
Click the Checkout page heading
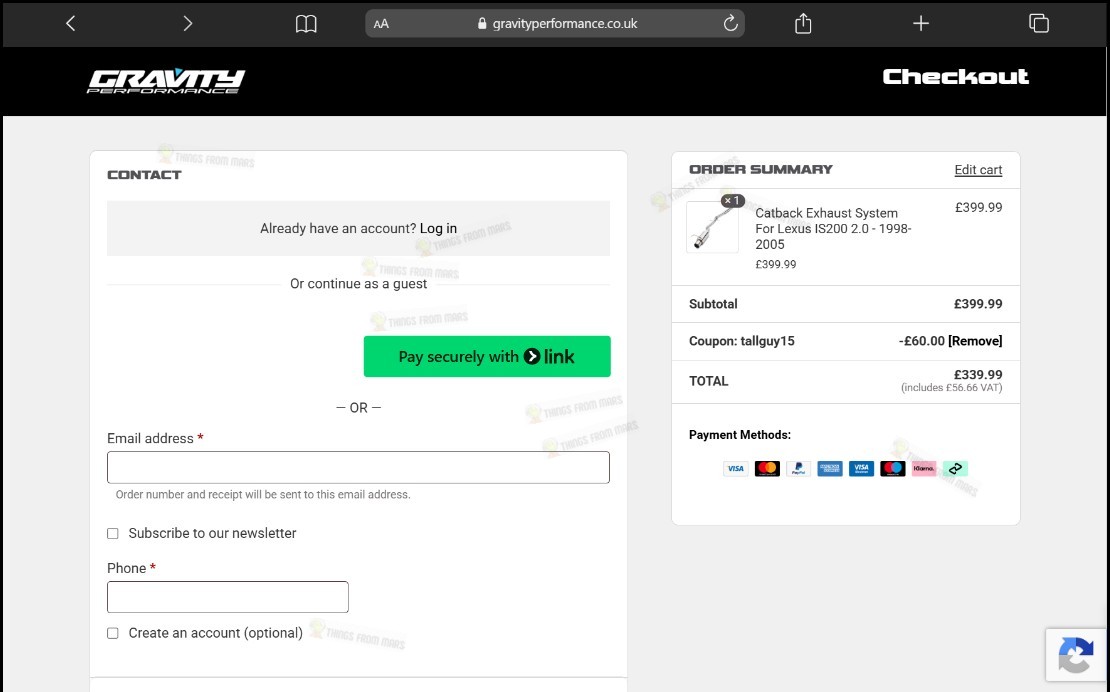click(x=955, y=76)
